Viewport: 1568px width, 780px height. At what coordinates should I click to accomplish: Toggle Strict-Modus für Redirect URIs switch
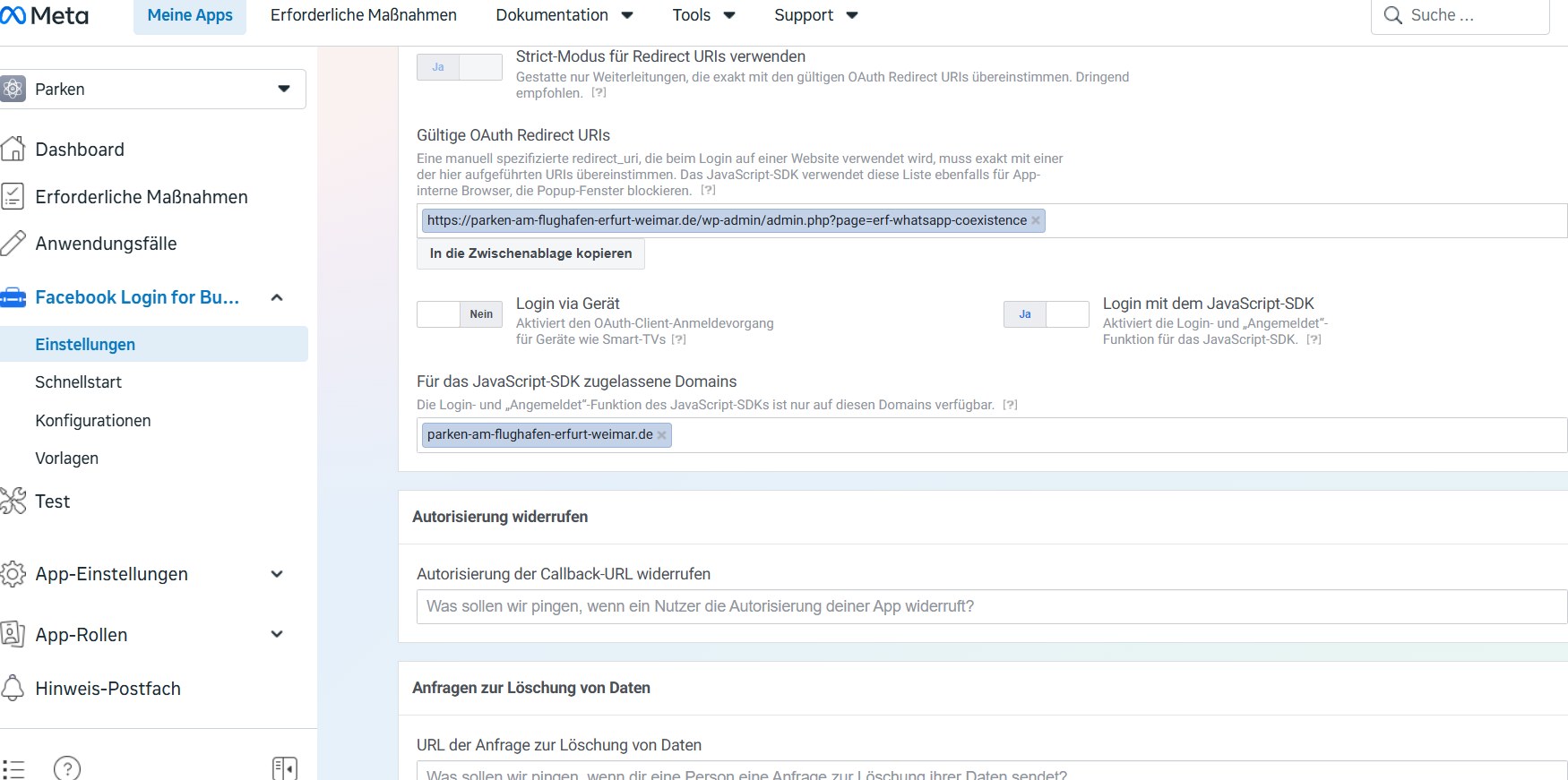[x=460, y=67]
